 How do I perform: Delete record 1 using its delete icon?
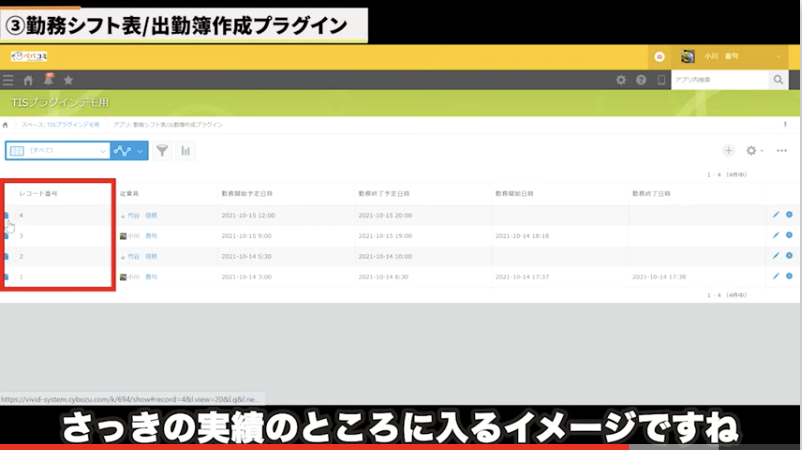tap(789, 276)
